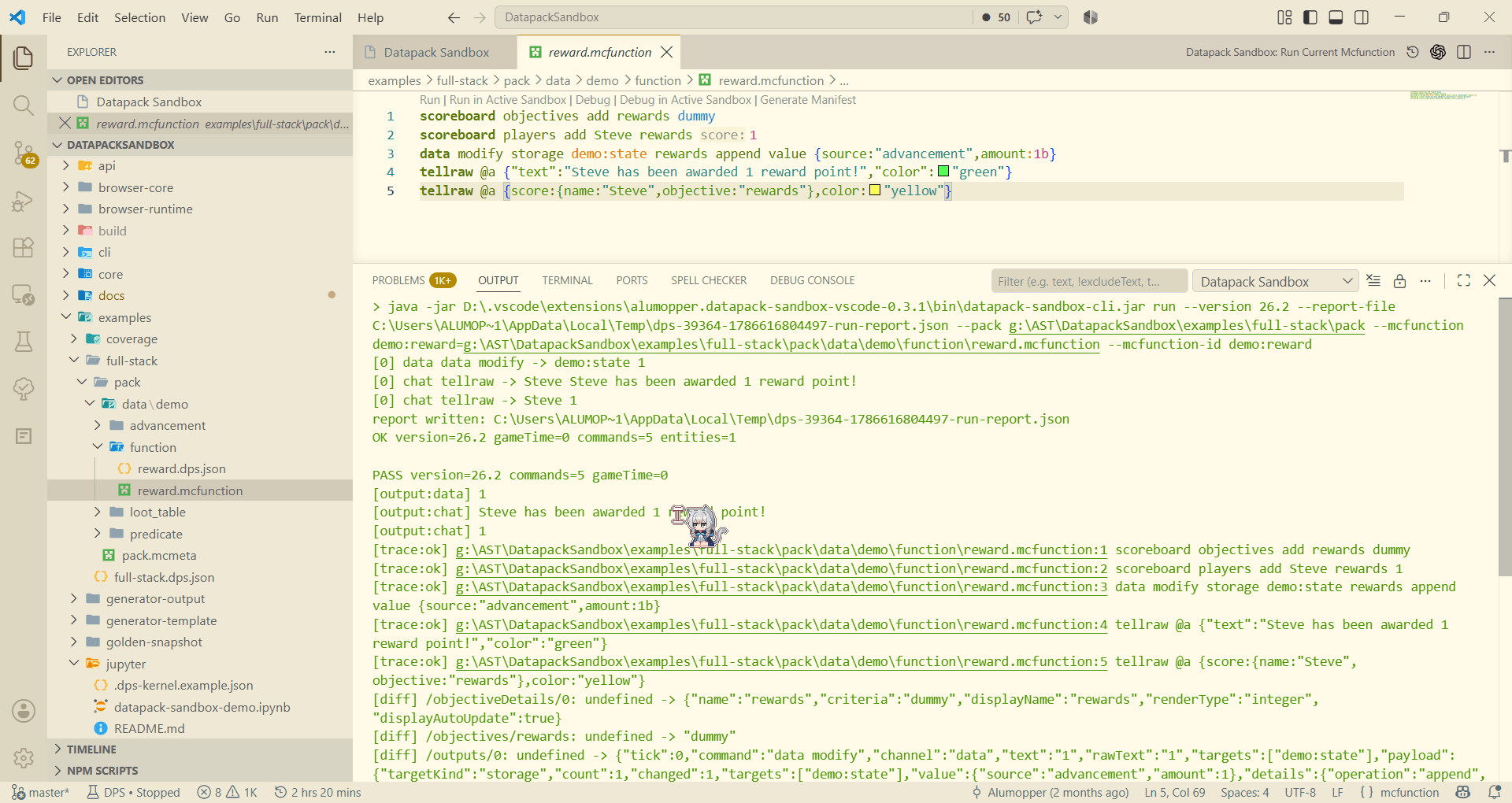Click the Customize Layout icon
The width and height of the screenshot is (1512, 803).
1284,17
